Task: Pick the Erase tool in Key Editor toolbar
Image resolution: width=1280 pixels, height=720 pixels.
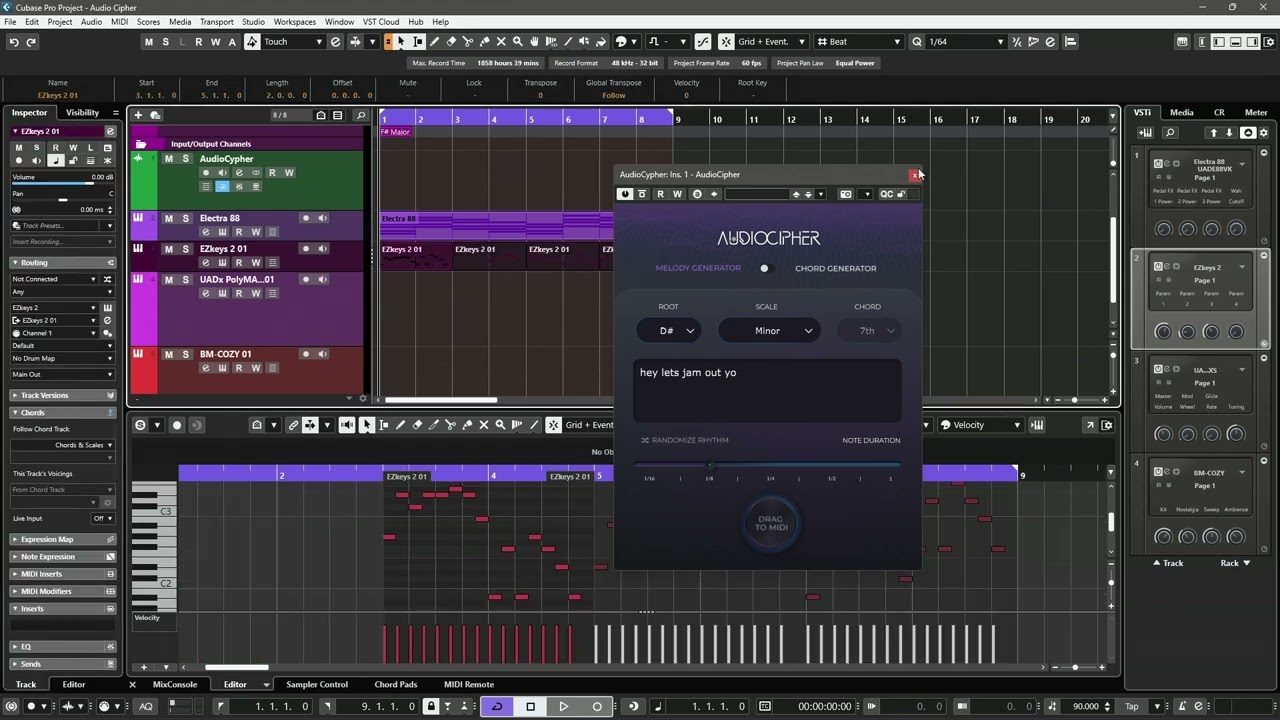Action: tap(417, 425)
